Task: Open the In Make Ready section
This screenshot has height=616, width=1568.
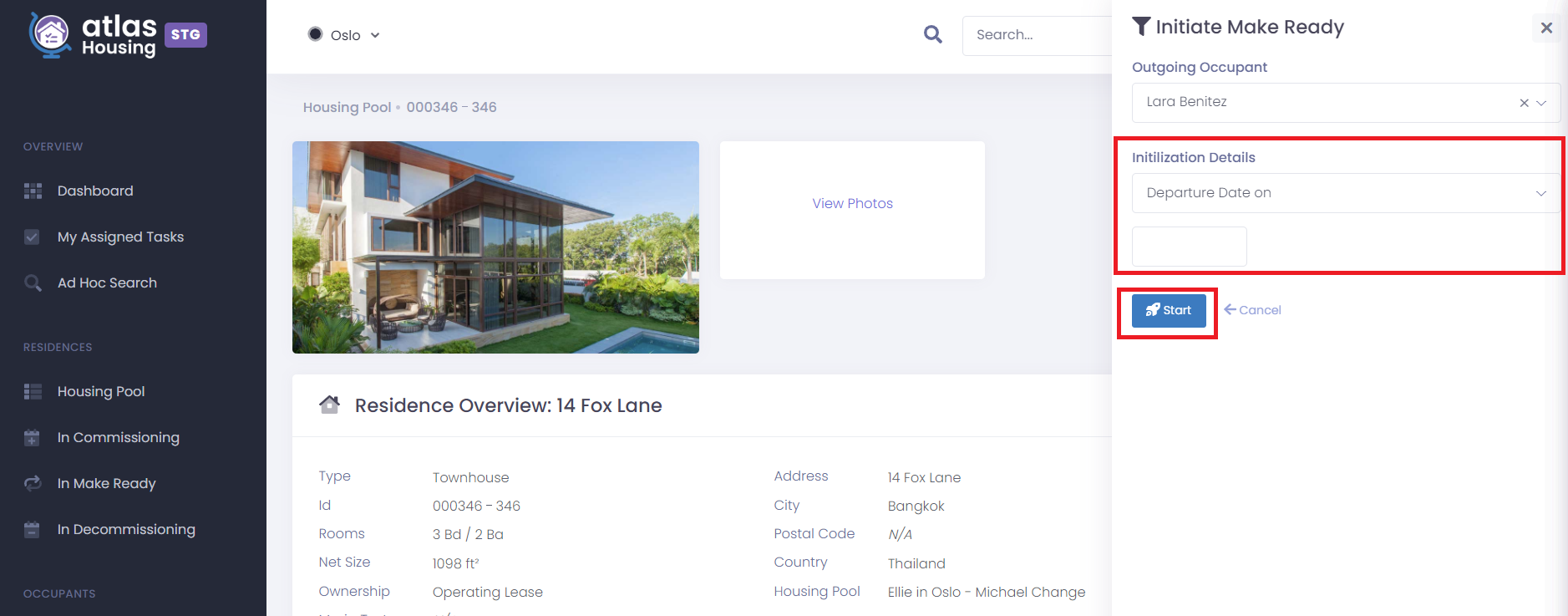Action: coord(107,484)
